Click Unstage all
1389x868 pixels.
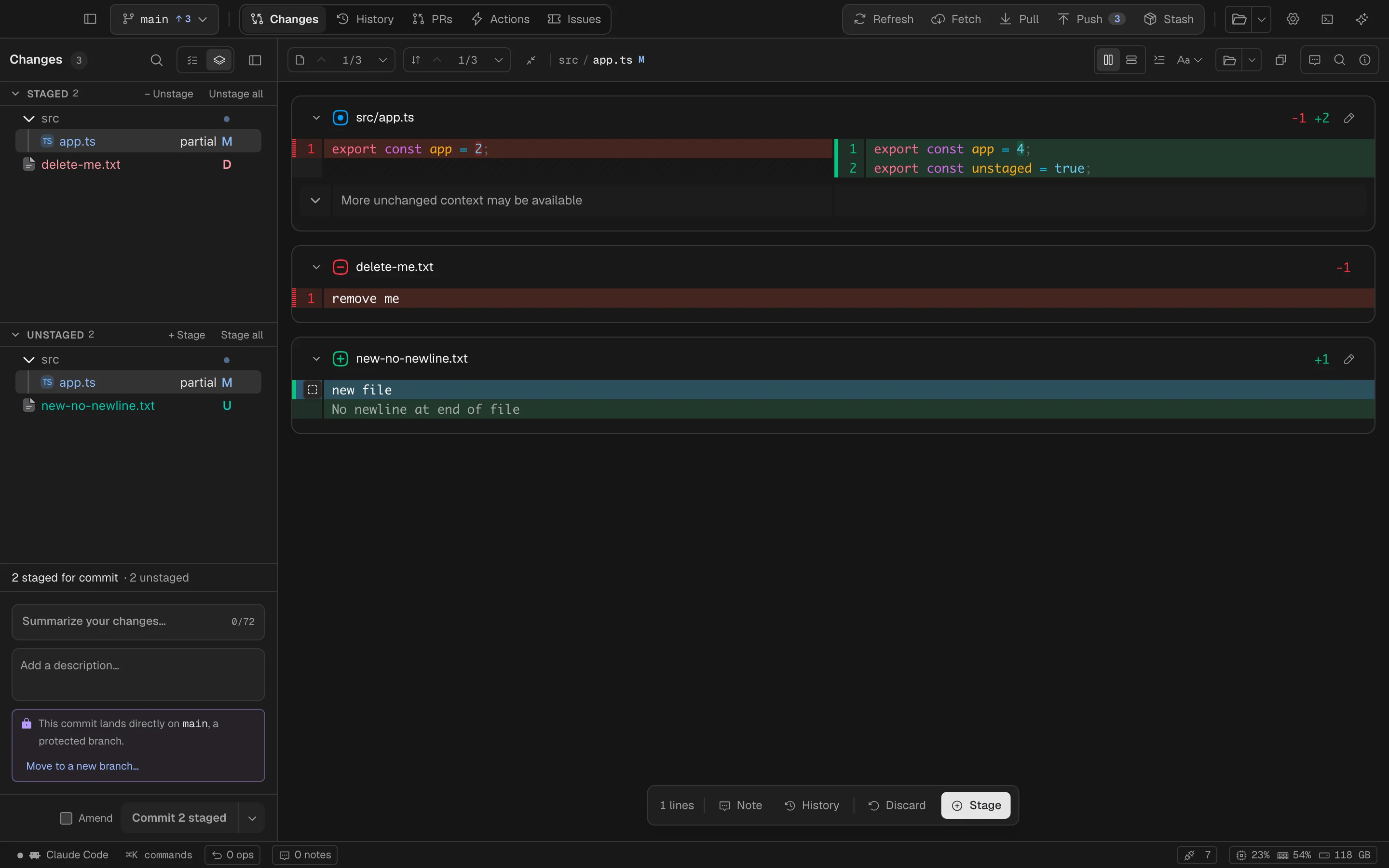[236, 94]
